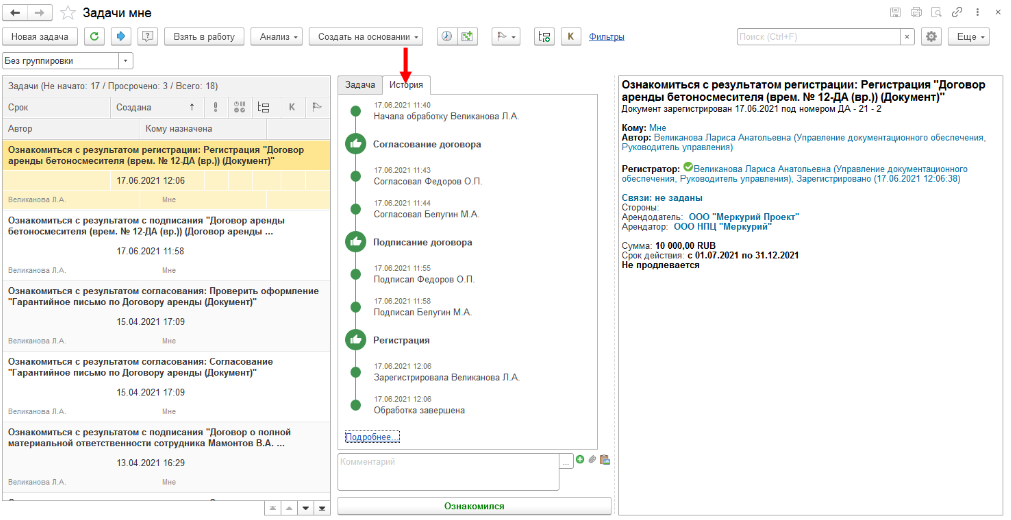Open the registrar Великанова link with Зарегистрировано
The width and height of the screenshot is (1011, 520).
[794, 174]
